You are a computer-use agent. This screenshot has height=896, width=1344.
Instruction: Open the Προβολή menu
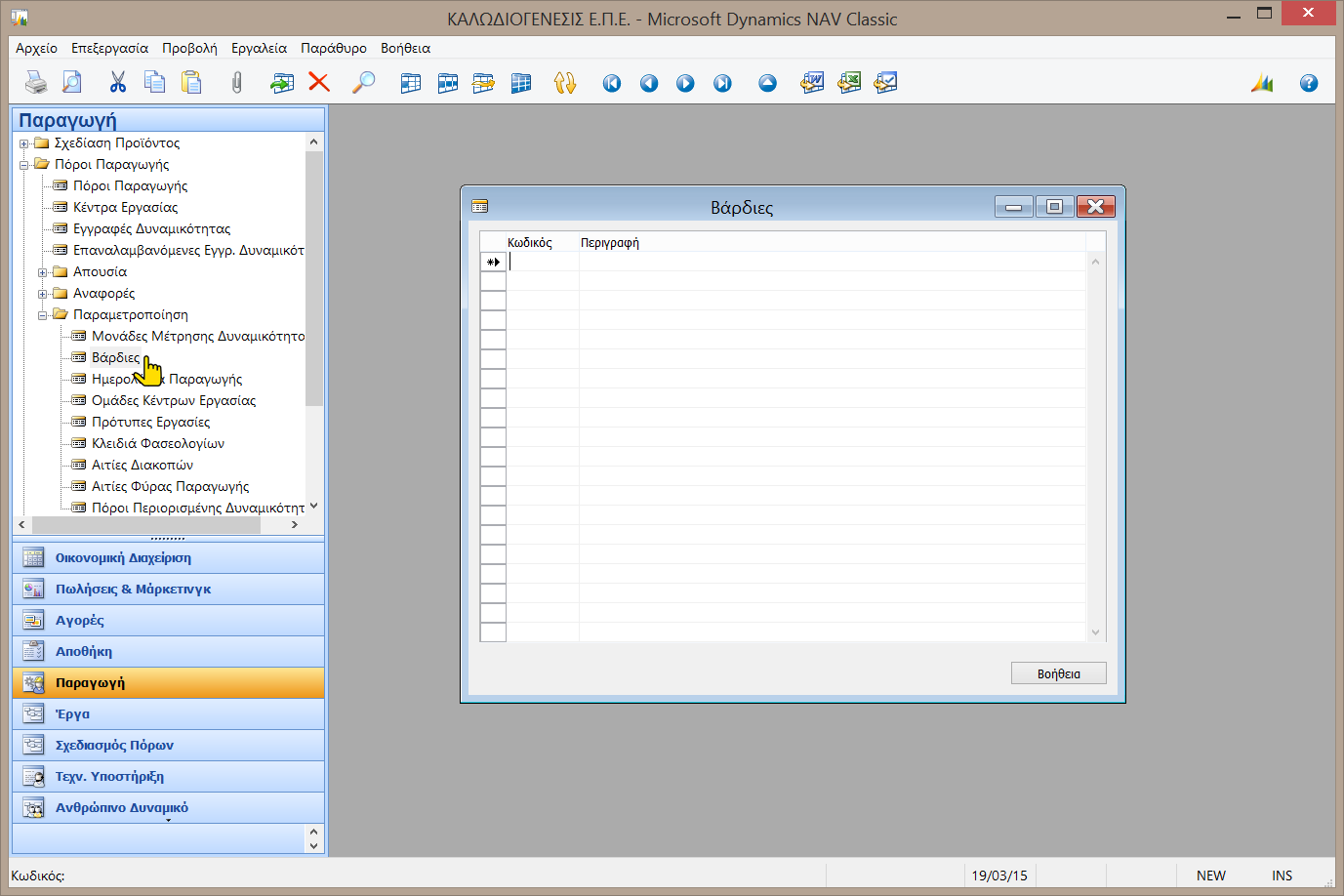[x=190, y=48]
